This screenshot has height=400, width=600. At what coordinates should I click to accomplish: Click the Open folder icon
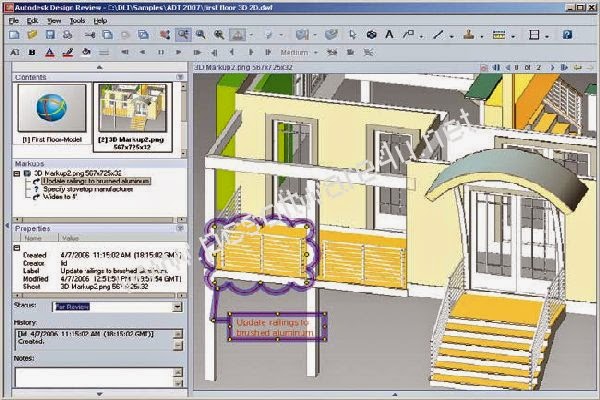(32, 35)
